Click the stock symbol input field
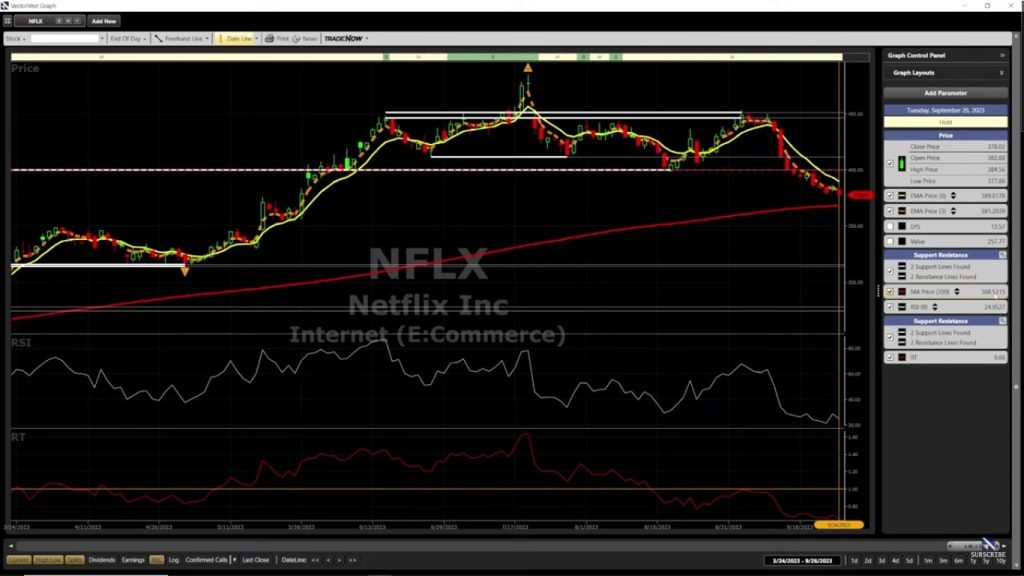The width and height of the screenshot is (1024, 576). [66, 39]
